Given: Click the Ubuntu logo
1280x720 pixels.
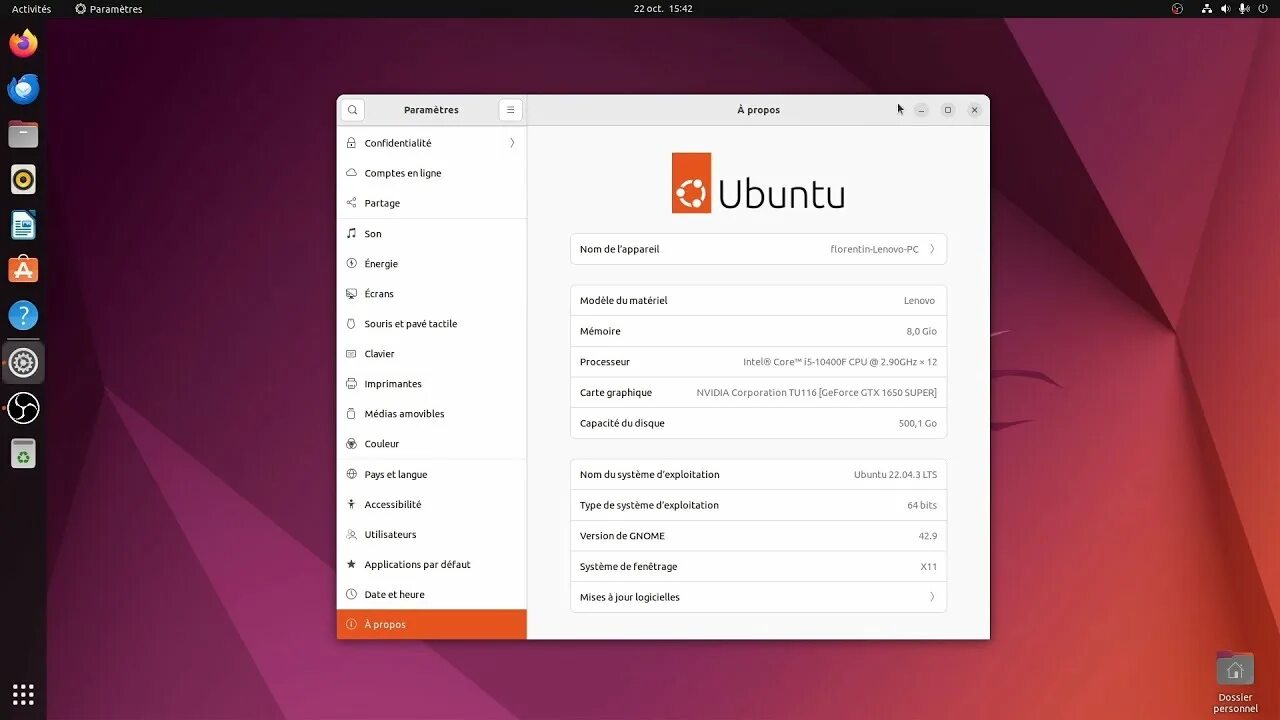Looking at the screenshot, I should pyautogui.click(x=758, y=183).
